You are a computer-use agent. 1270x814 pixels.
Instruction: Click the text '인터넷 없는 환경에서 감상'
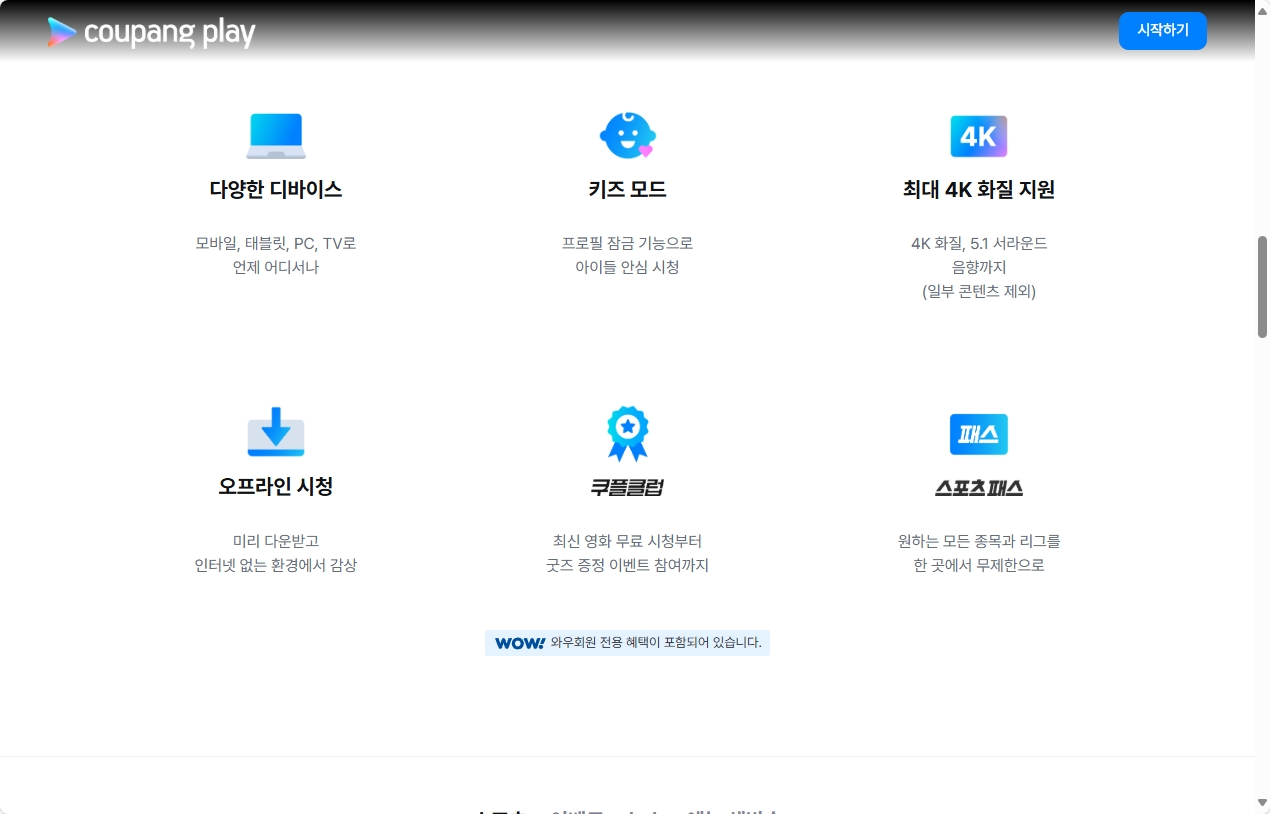click(276, 565)
